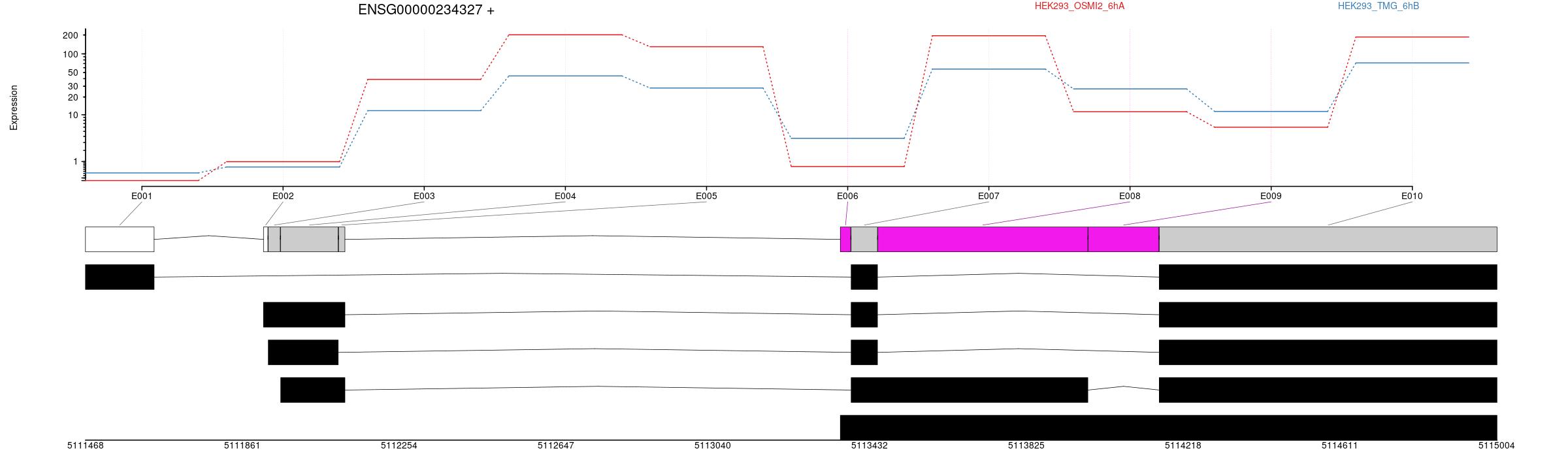Click the 20 tick on the y-axis
The height and width of the screenshot is (457, 1568).
click(x=73, y=97)
